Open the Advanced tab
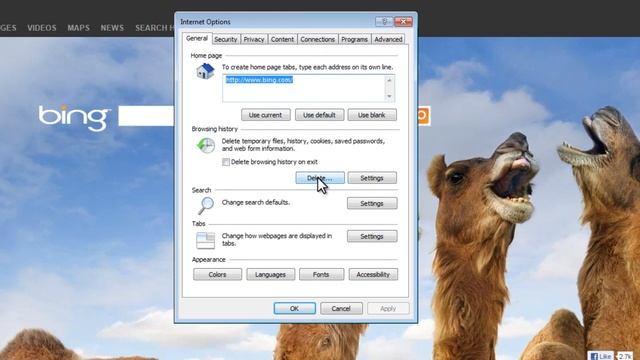Viewport: 640px width, 360px height. click(x=388, y=39)
